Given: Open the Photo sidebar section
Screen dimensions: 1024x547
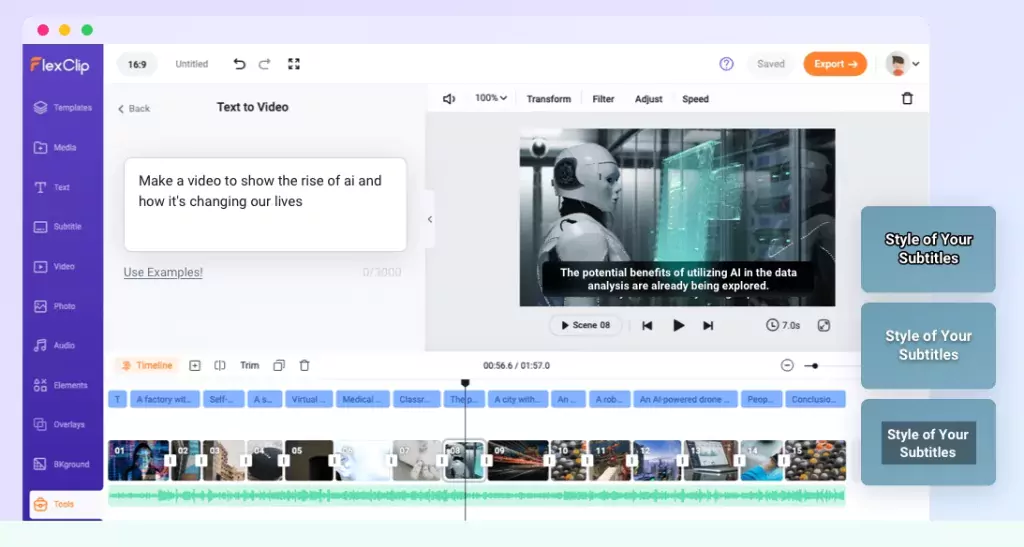Looking at the screenshot, I should coord(54,306).
